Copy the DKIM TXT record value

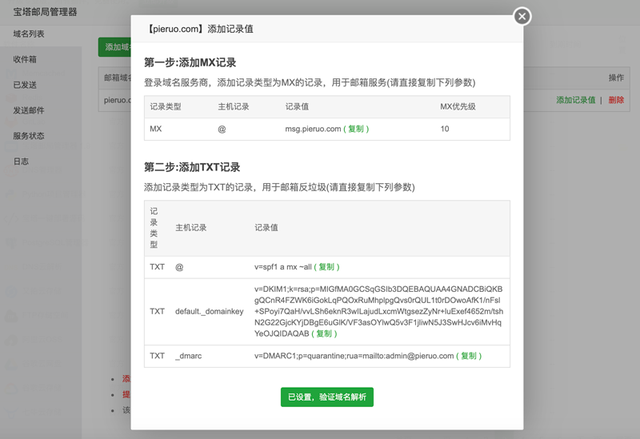click(324, 334)
